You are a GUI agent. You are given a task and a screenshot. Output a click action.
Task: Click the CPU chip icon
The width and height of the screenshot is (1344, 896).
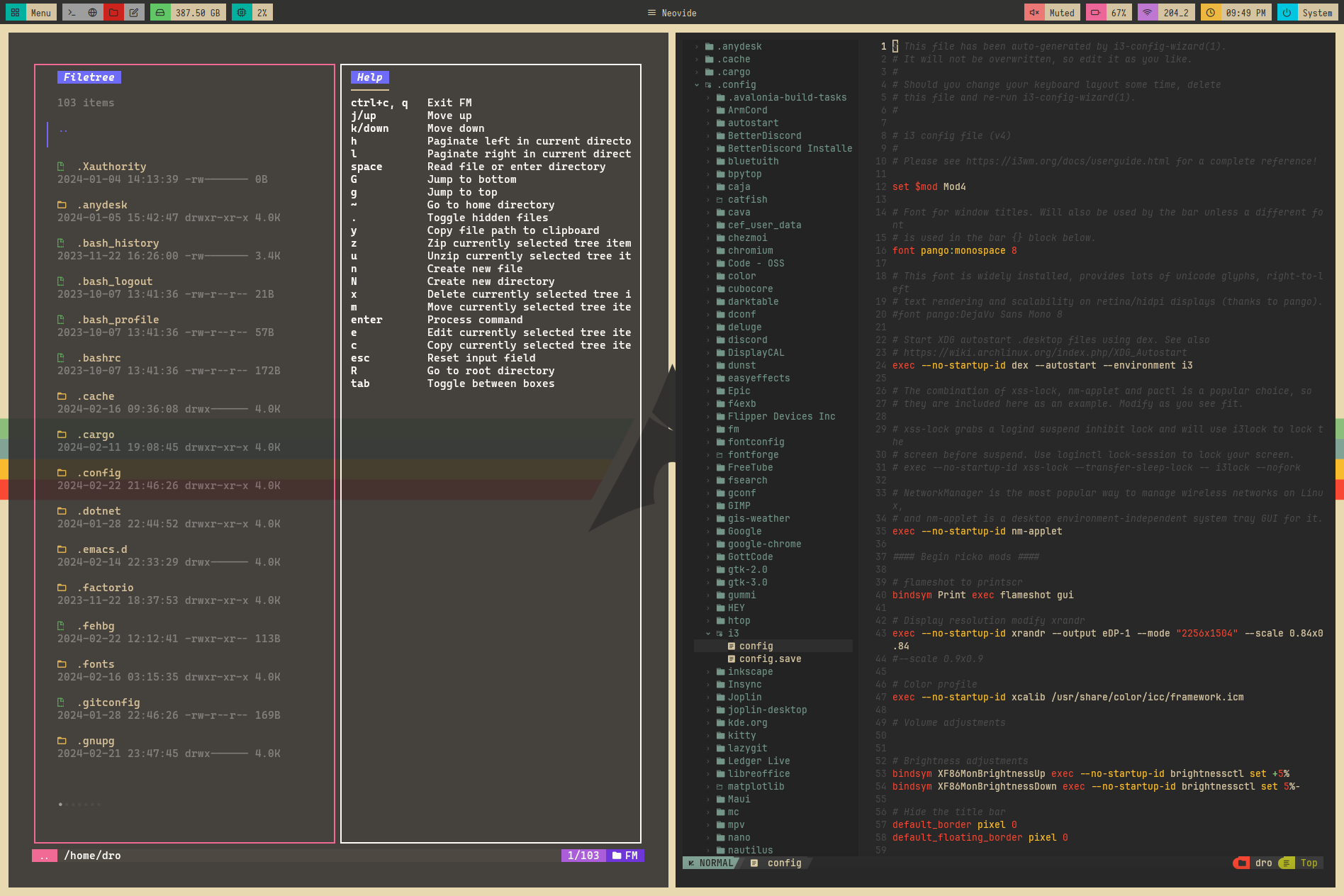242,13
